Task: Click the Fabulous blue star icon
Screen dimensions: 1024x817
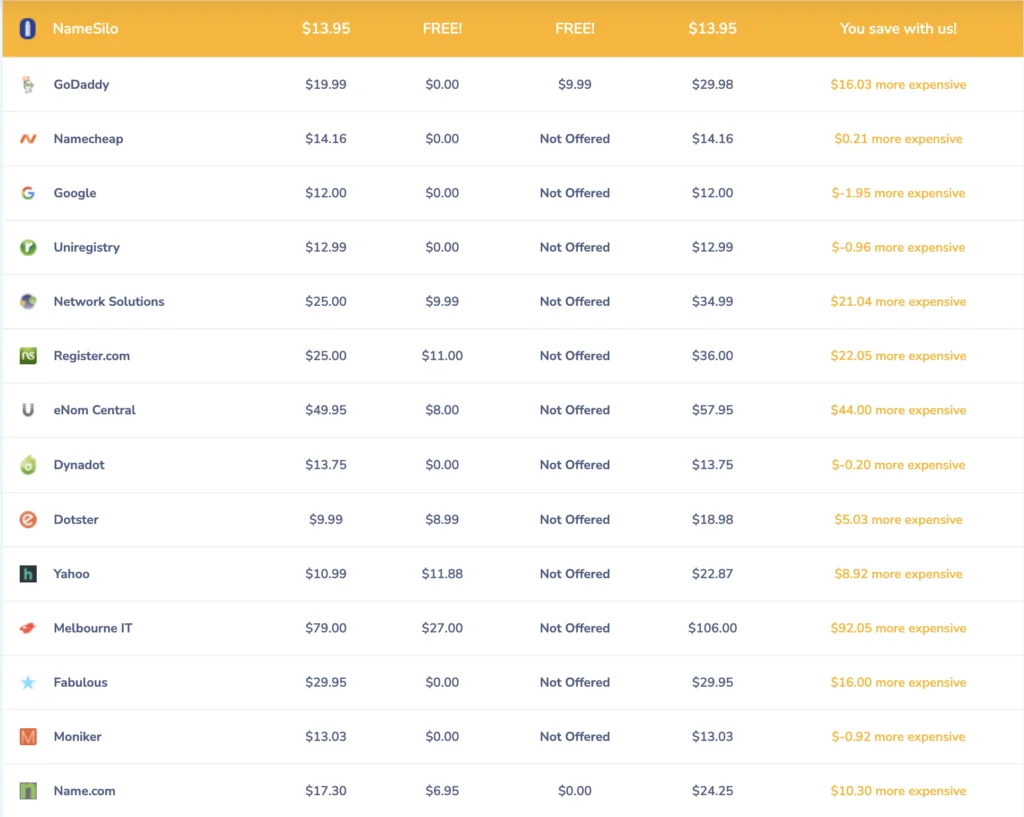Action: click(x=28, y=682)
